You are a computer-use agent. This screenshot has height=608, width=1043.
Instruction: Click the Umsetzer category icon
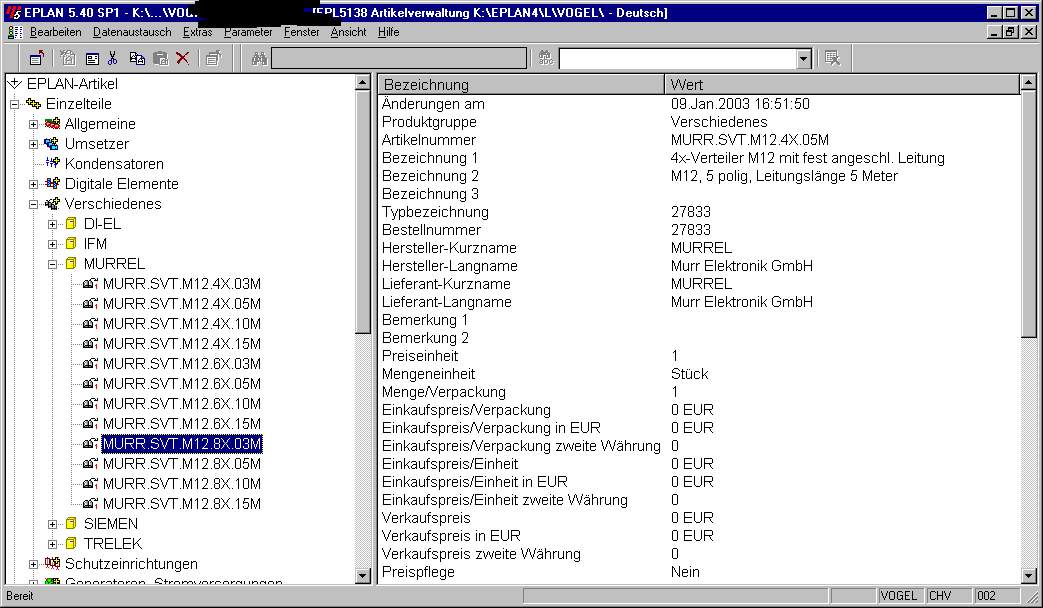point(52,144)
